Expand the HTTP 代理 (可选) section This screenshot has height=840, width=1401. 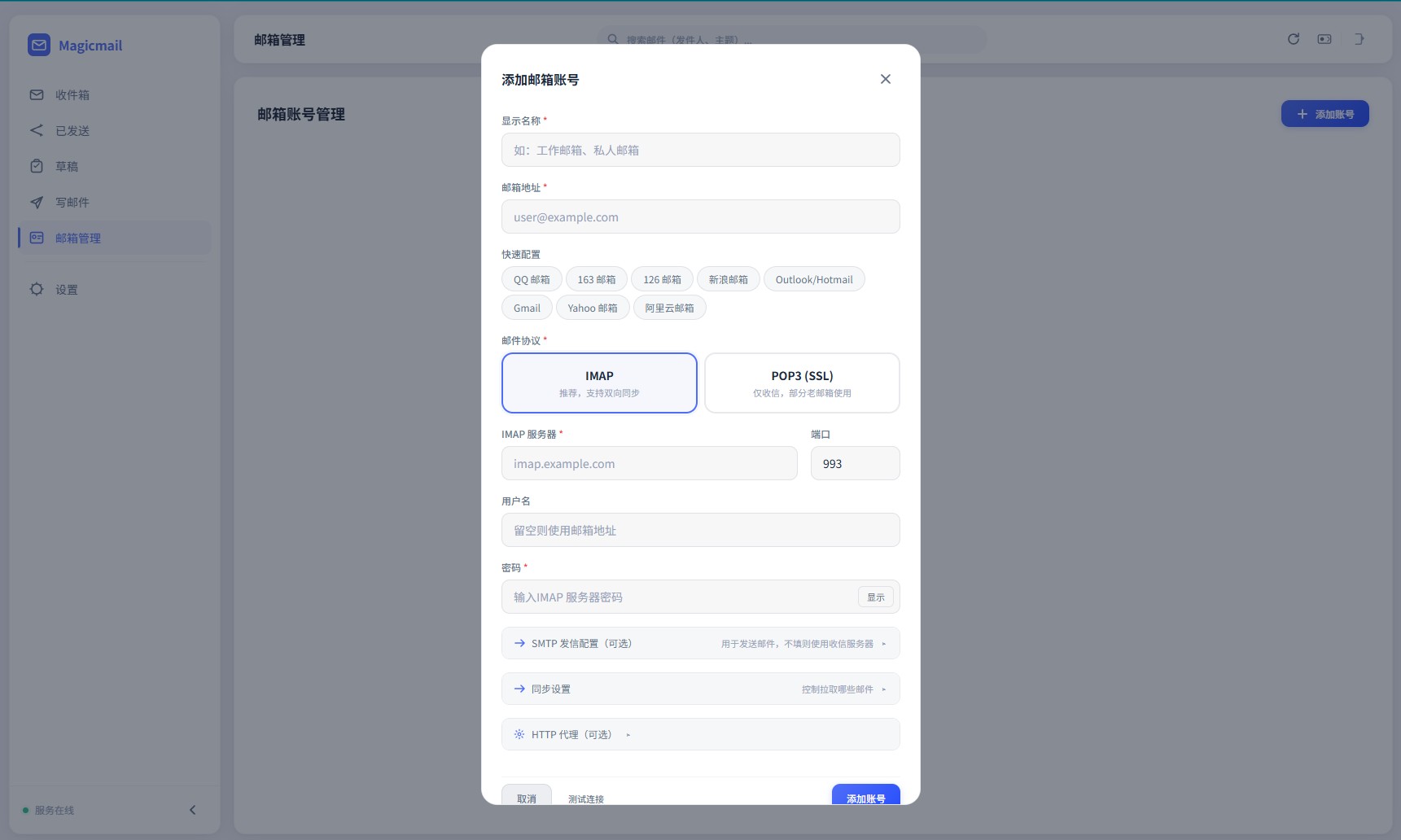[701, 734]
